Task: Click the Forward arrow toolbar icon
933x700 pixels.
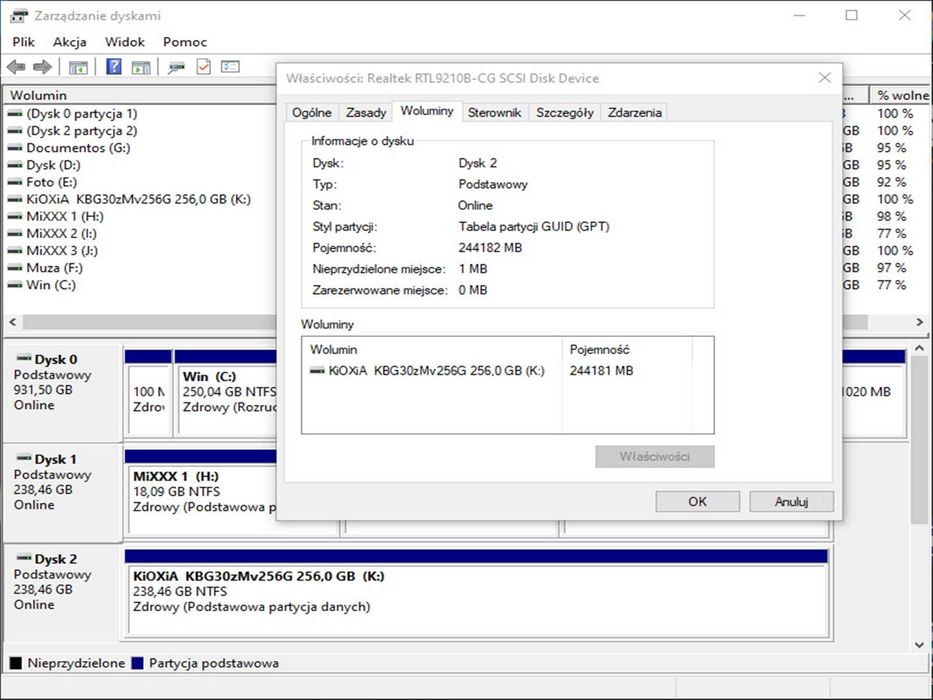Action: point(42,67)
